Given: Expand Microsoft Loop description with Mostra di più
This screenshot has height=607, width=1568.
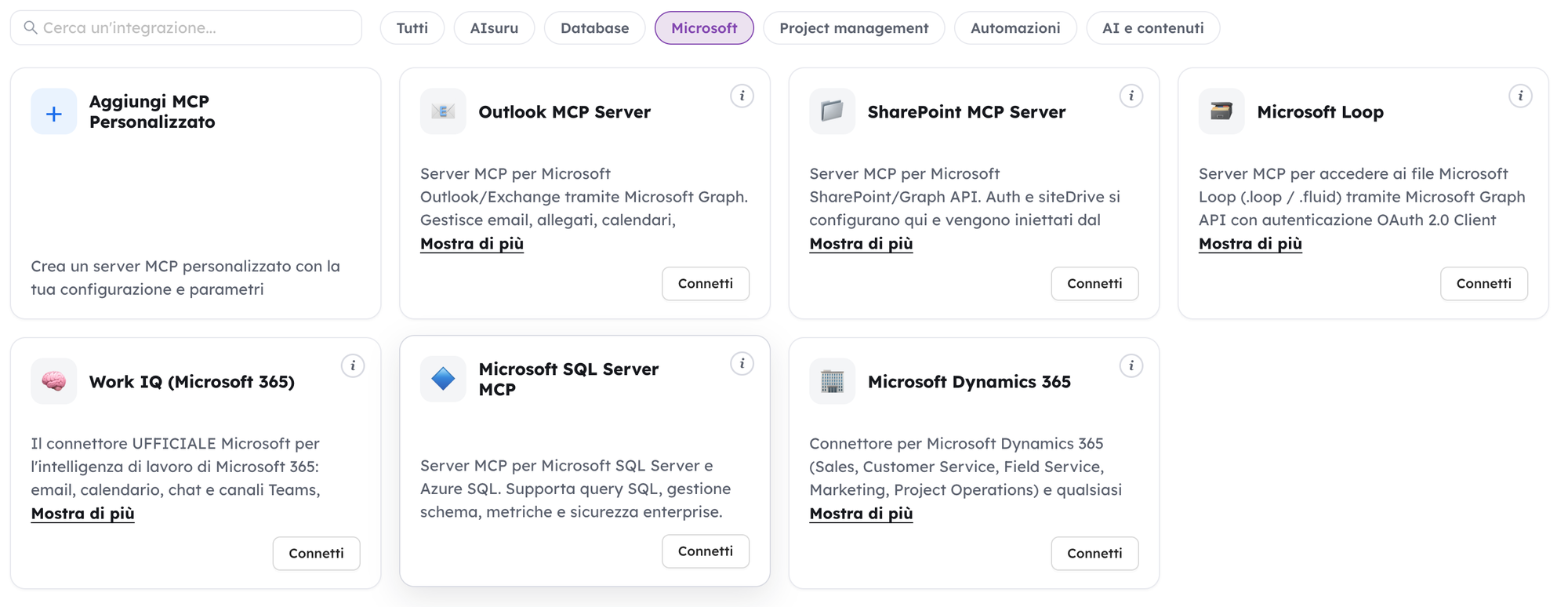Looking at the screenshot, I should click(x=1250, y=243).
